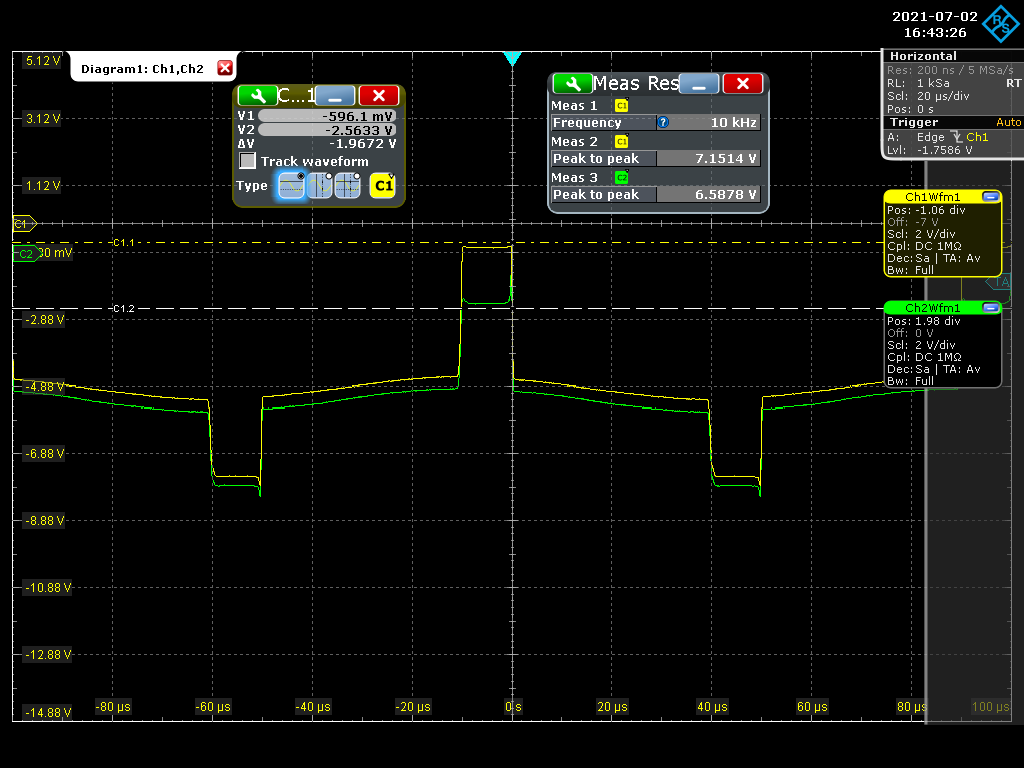Enable the Track waveform checkbox

[x=246, y=161]
